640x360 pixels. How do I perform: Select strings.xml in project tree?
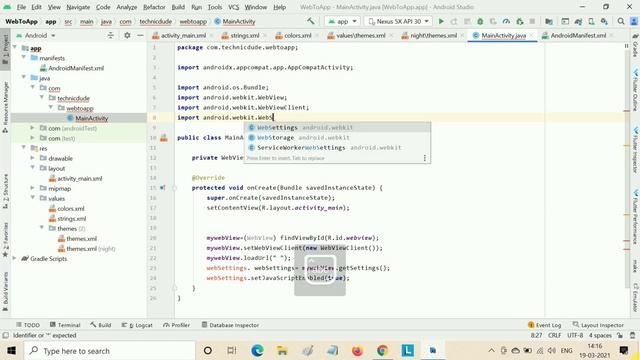tap(71, 218)
